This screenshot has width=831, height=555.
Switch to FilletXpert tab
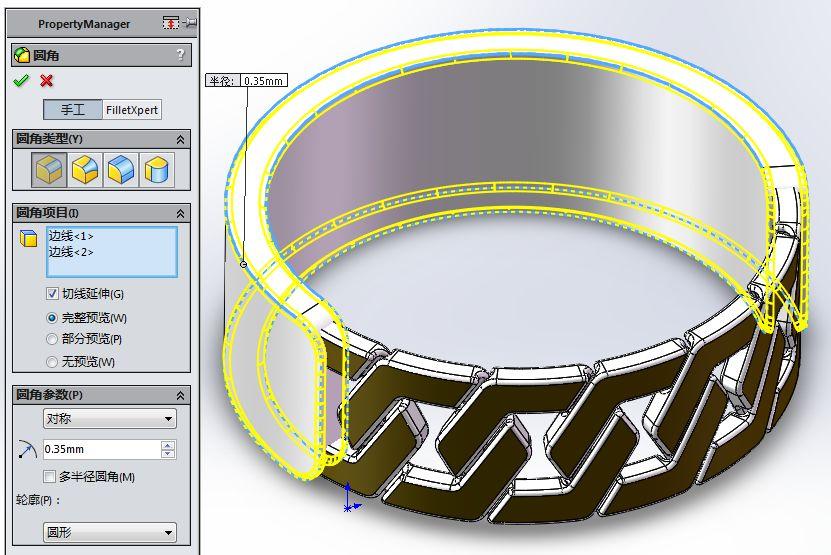click(x=132, y=110)
